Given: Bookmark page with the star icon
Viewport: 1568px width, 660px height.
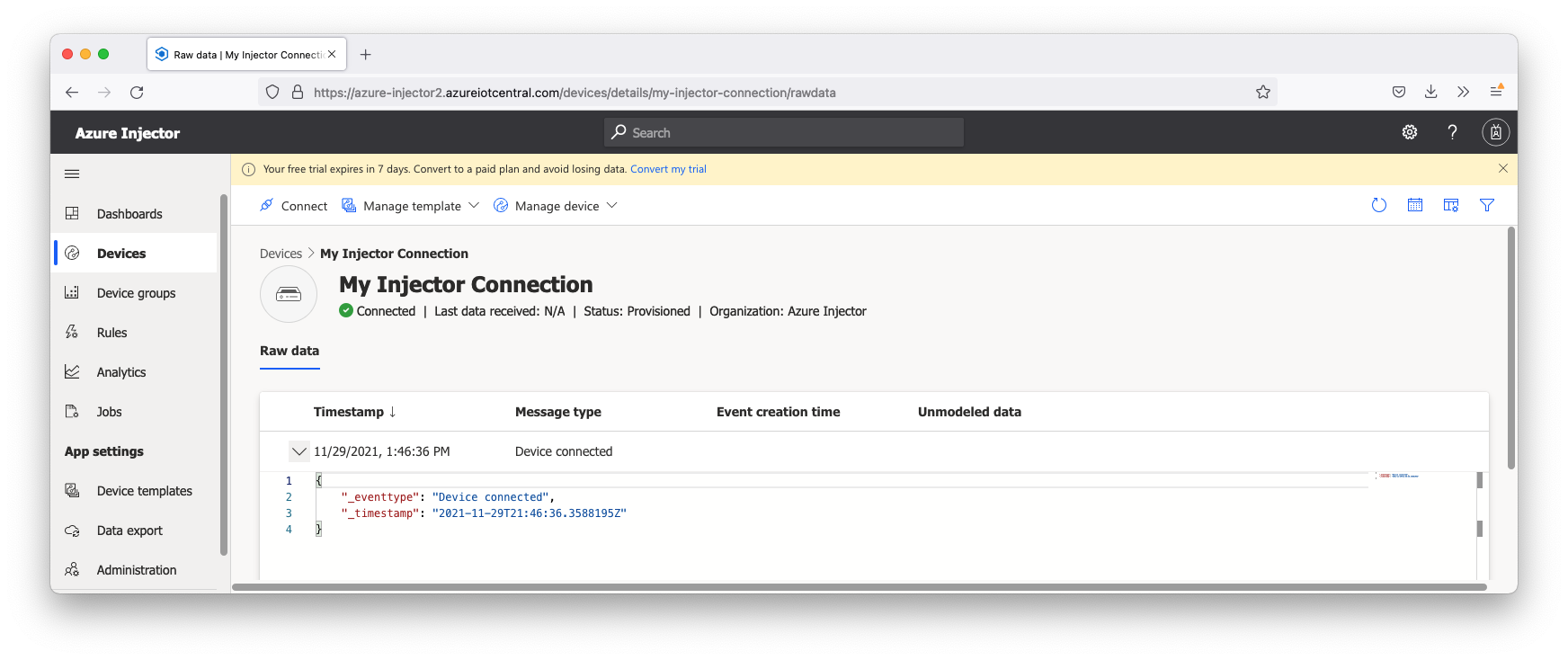Looking at the screenshot, I should [x=1262, y=92].
